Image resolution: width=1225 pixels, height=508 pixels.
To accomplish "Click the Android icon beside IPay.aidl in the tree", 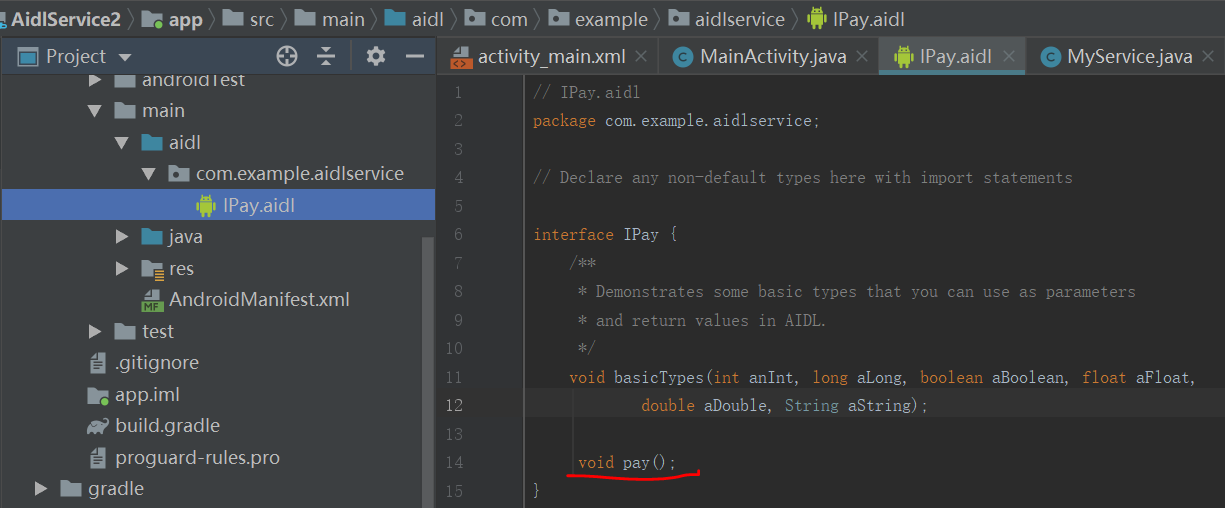I will tap(206, 206).
